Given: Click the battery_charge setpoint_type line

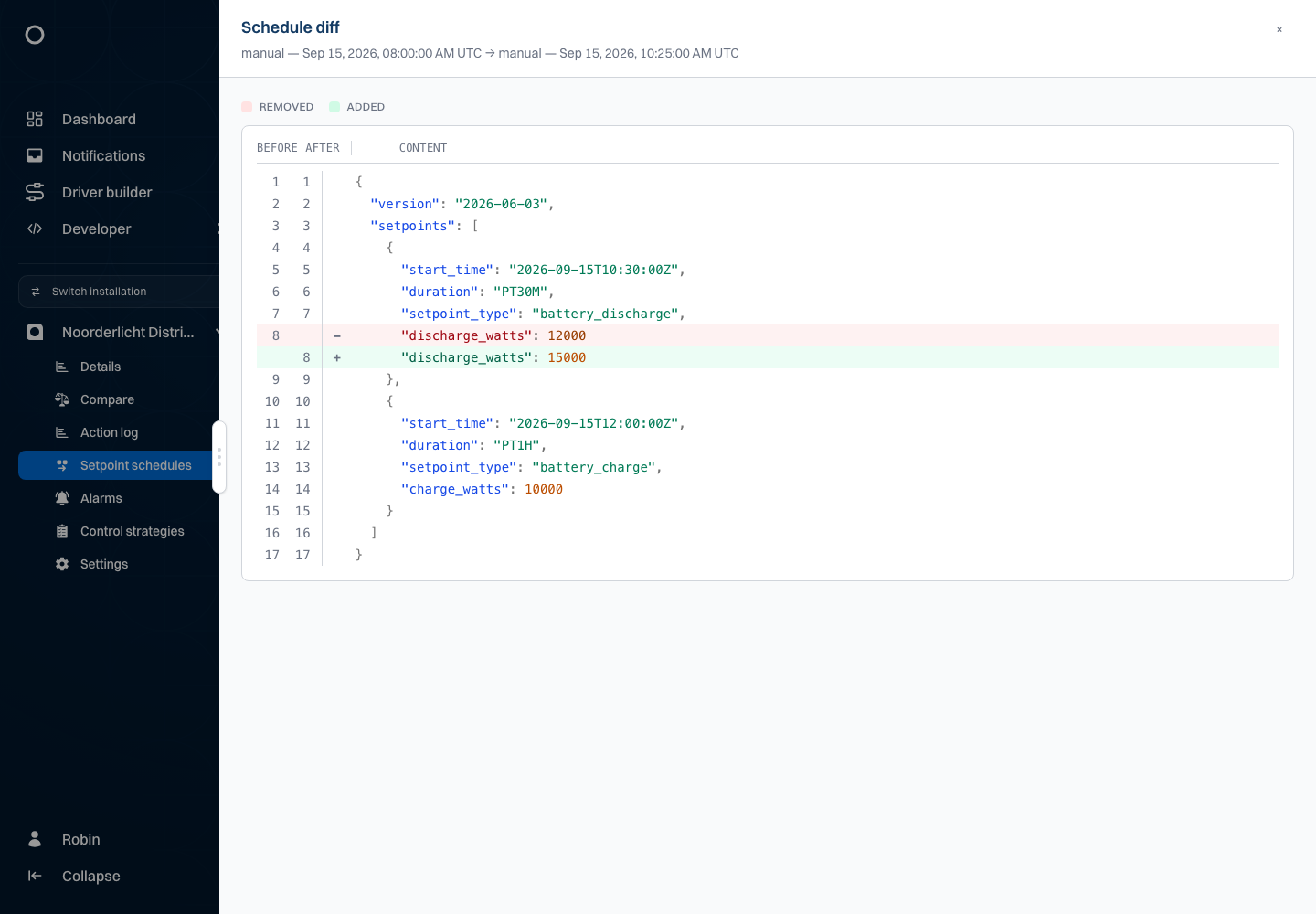Looking at the screenshot, I should pyautogui.click(x=768, y=467).
